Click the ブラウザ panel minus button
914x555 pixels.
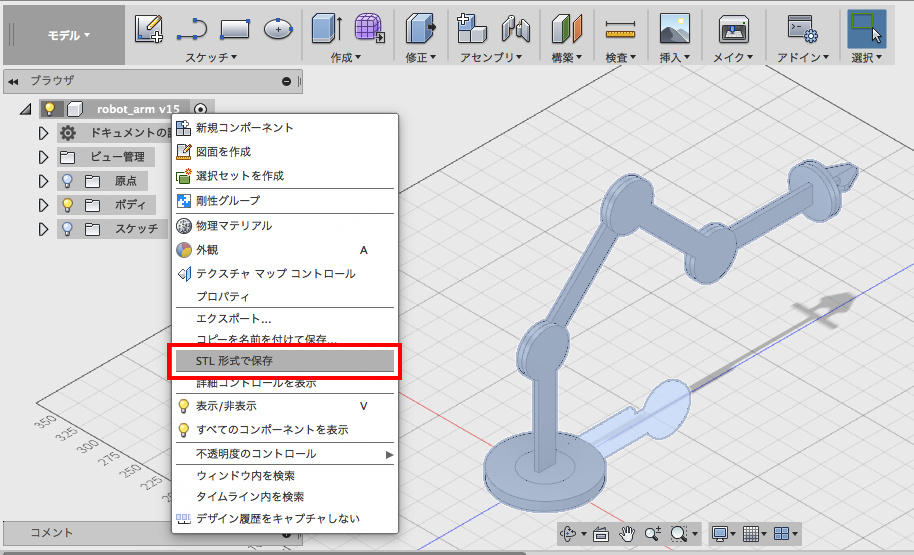[286, 81]
